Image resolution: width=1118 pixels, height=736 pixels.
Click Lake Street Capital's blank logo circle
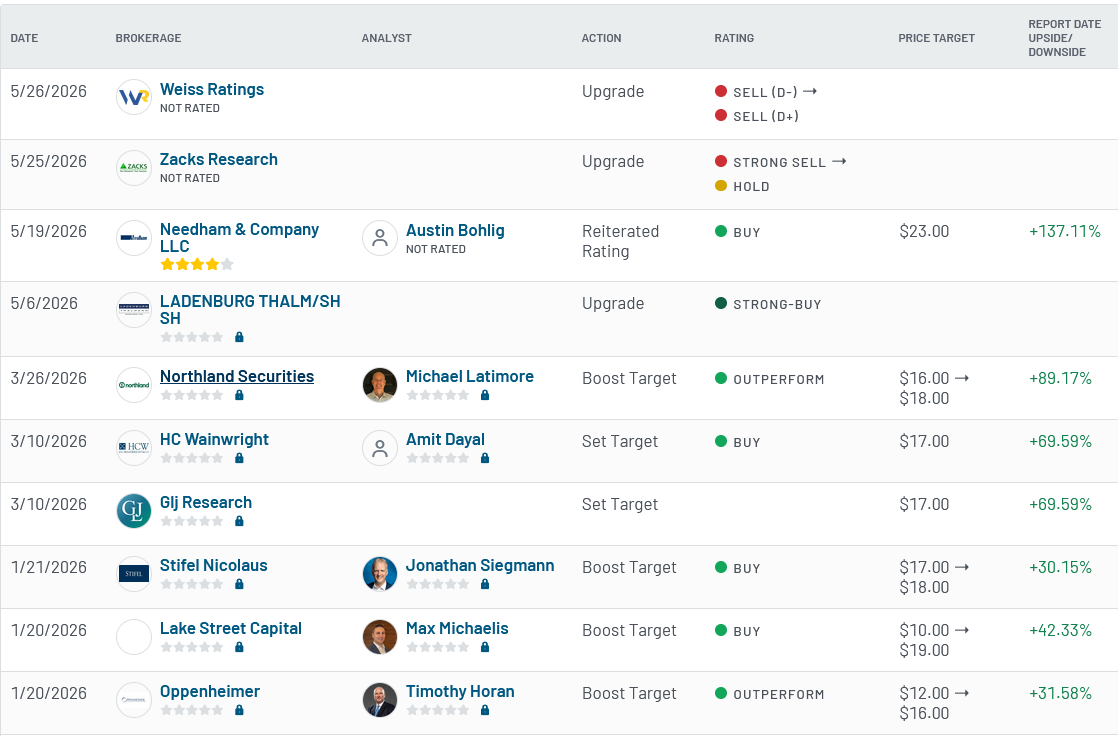click(x=134, y=637)
